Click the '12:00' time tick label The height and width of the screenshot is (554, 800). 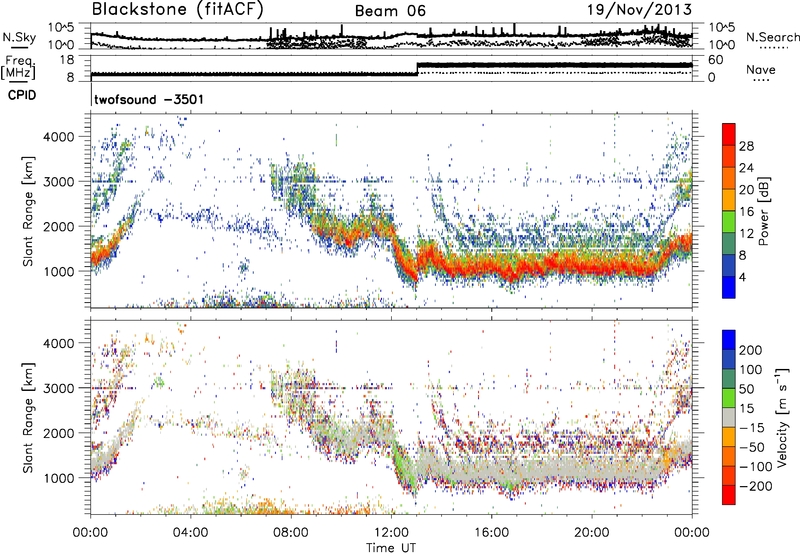click(x=391, y=533)
